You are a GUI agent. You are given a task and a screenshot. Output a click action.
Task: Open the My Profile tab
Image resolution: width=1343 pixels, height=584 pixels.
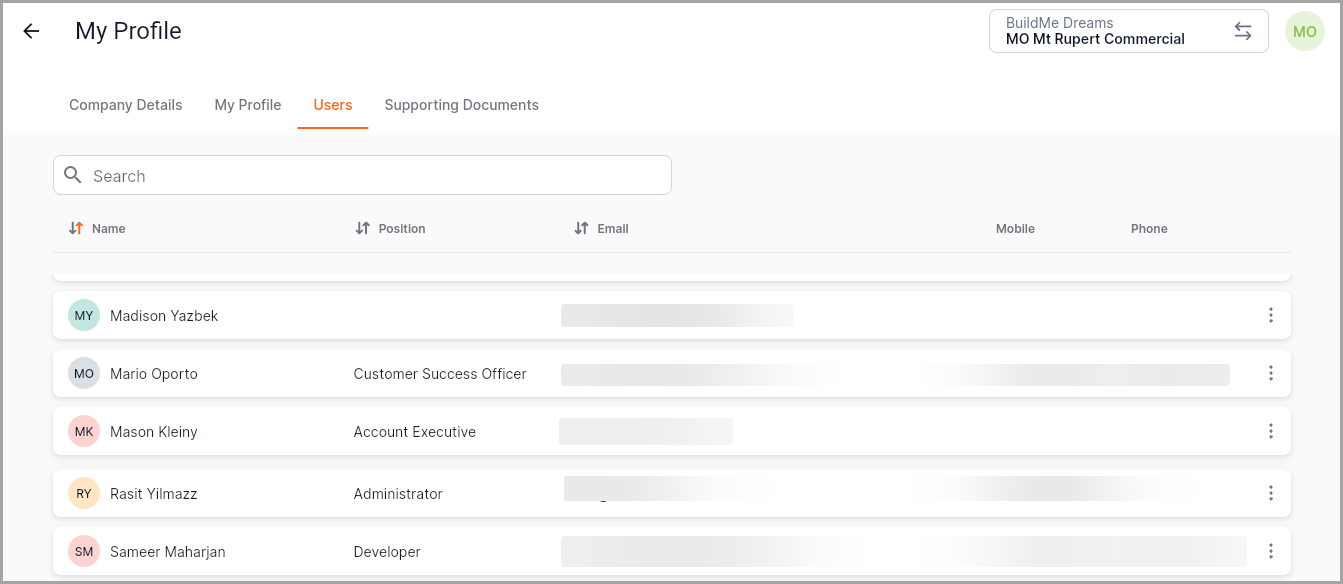pos(247,105)
